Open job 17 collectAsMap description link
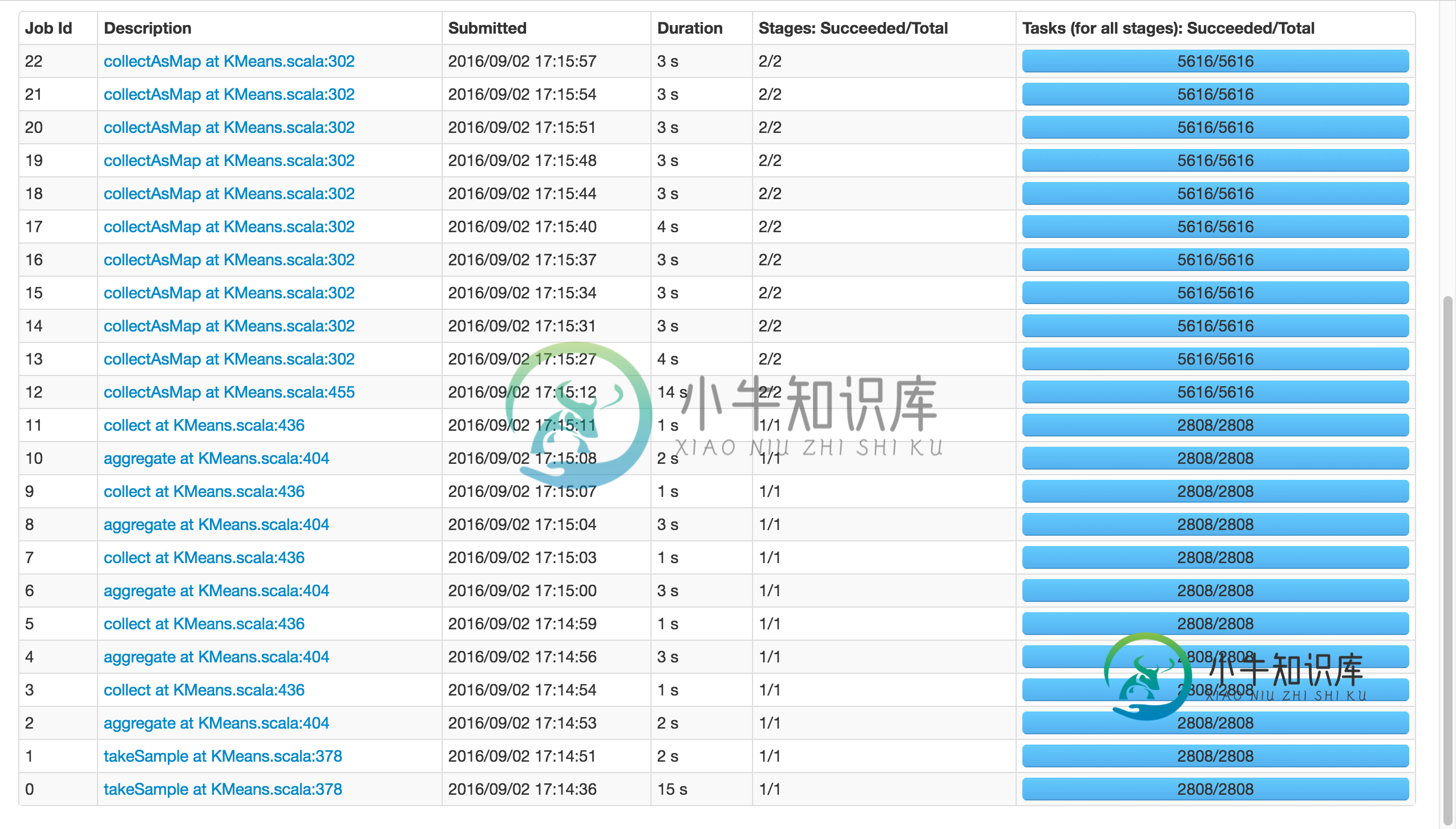 click(229, 227)
